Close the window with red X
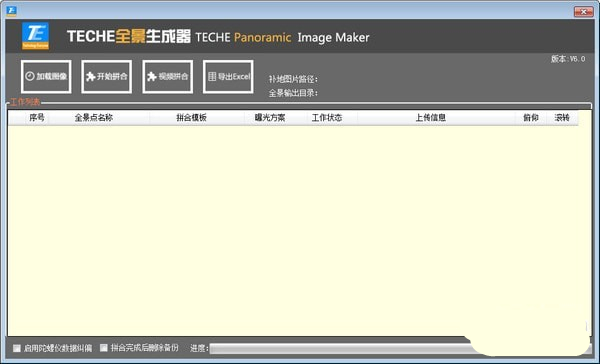The width and height of the screenshot is (600, 364). [x=584, y=11]
